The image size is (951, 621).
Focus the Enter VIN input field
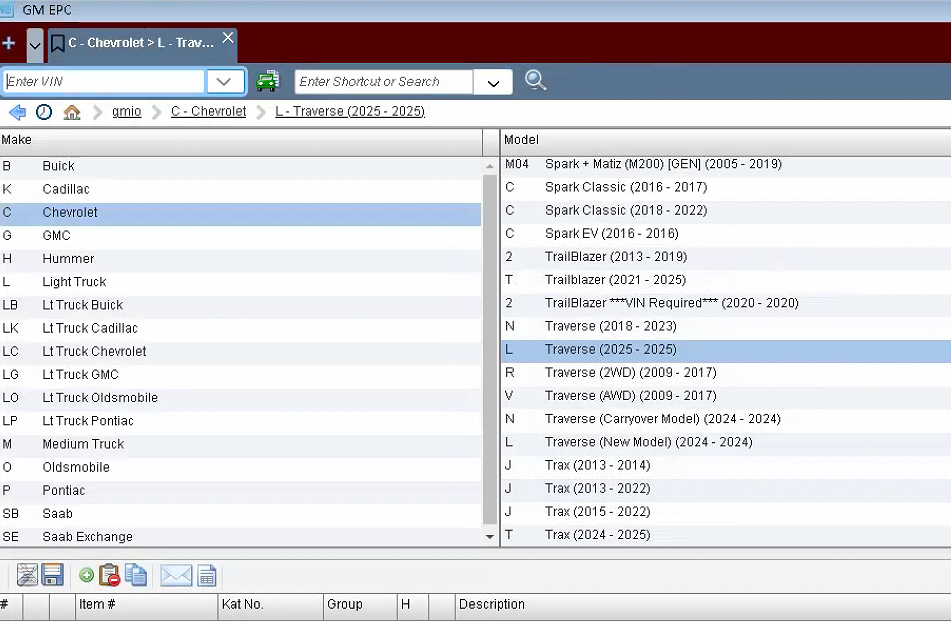(x=104, y=81)
